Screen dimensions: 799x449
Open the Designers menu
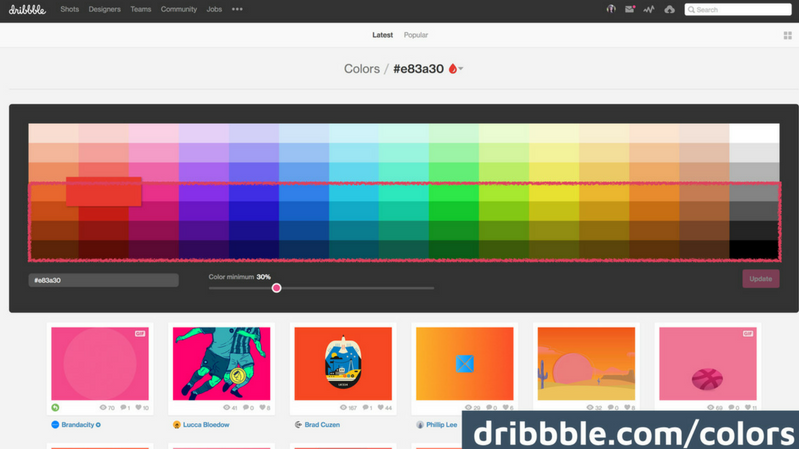click(x=104, y=9)
